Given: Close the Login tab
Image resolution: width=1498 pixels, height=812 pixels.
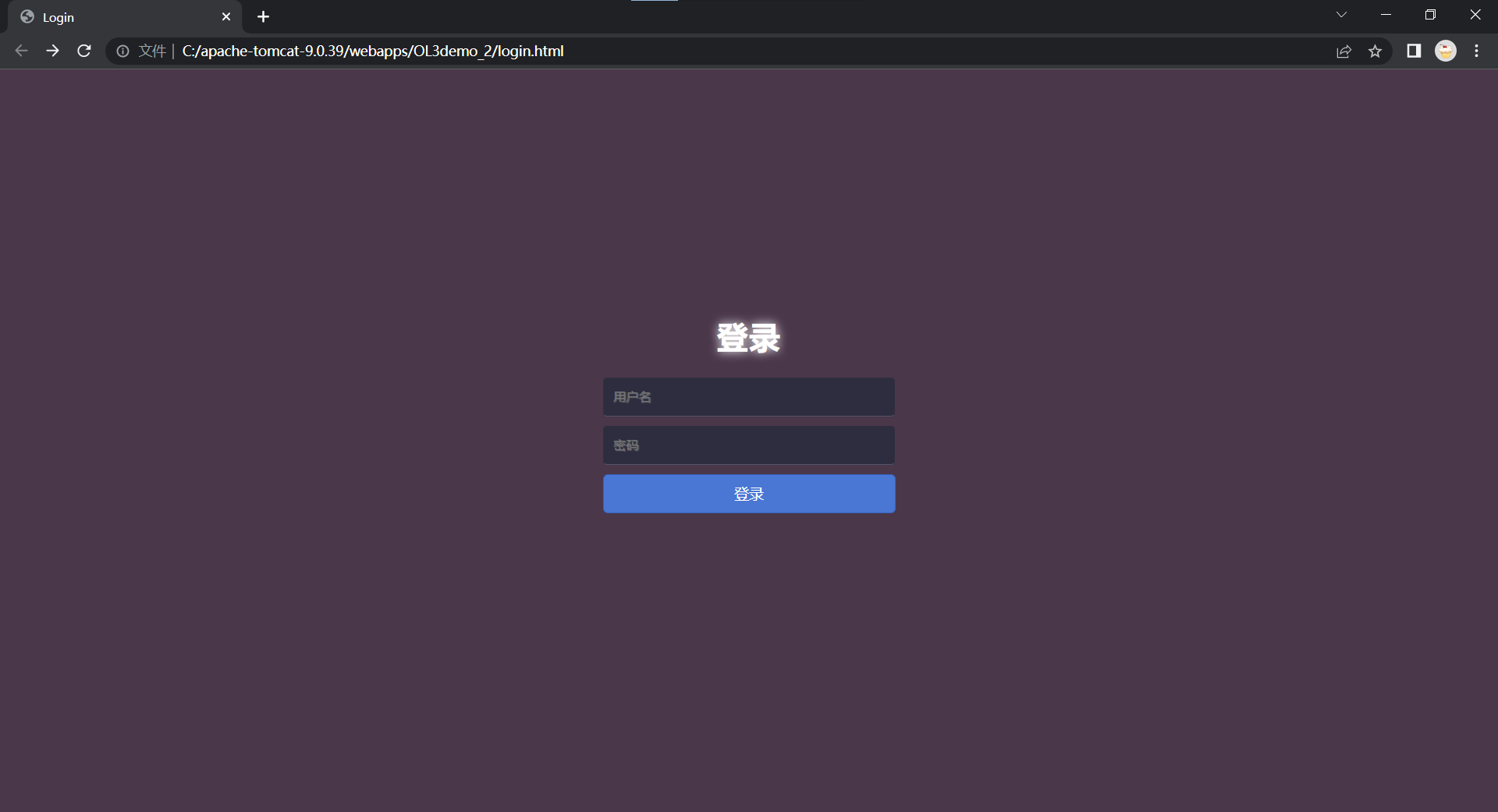Looking at the screenshot, I should (226, 16).
